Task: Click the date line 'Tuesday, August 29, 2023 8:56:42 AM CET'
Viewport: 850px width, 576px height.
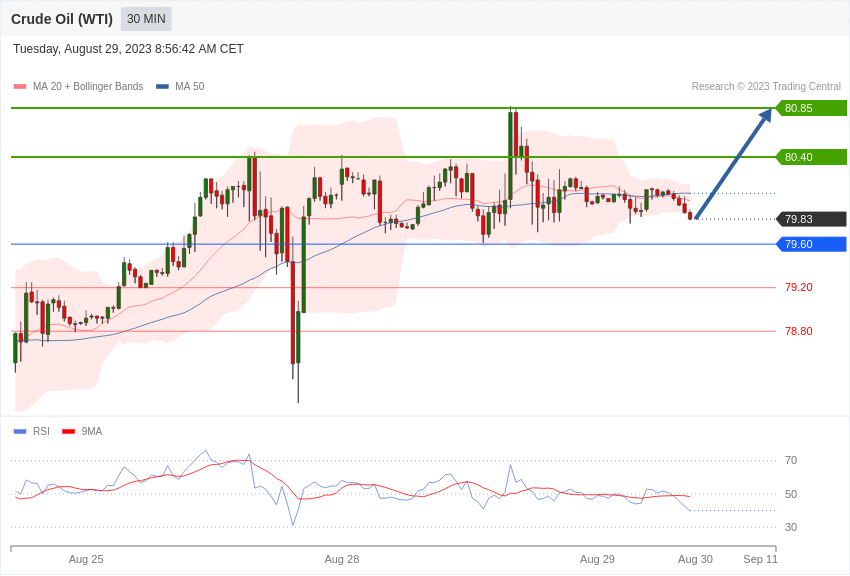Action: pyautogui.click(x=128, y=49)
